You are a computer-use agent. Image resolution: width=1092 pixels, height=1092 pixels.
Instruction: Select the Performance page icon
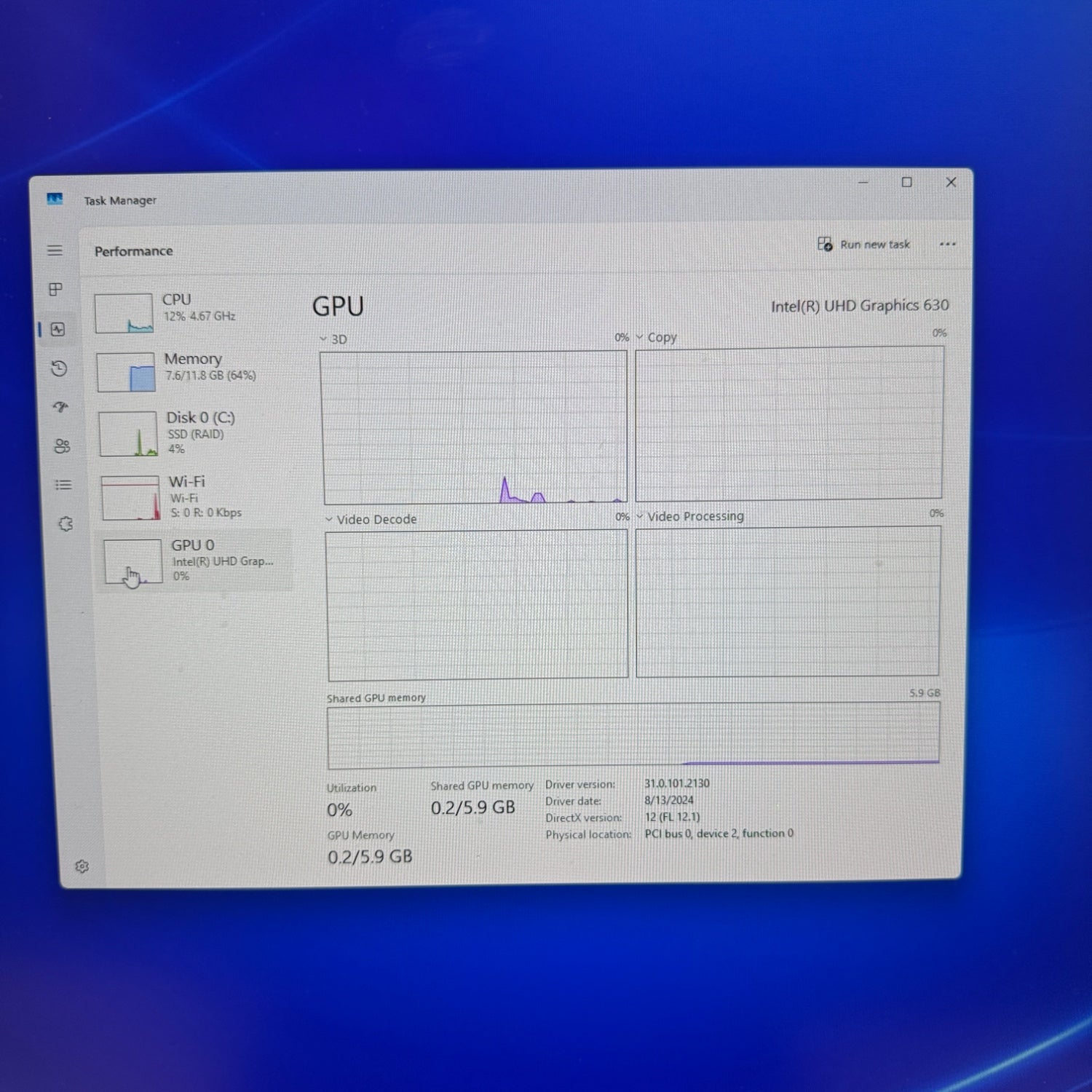coord(58,330)
